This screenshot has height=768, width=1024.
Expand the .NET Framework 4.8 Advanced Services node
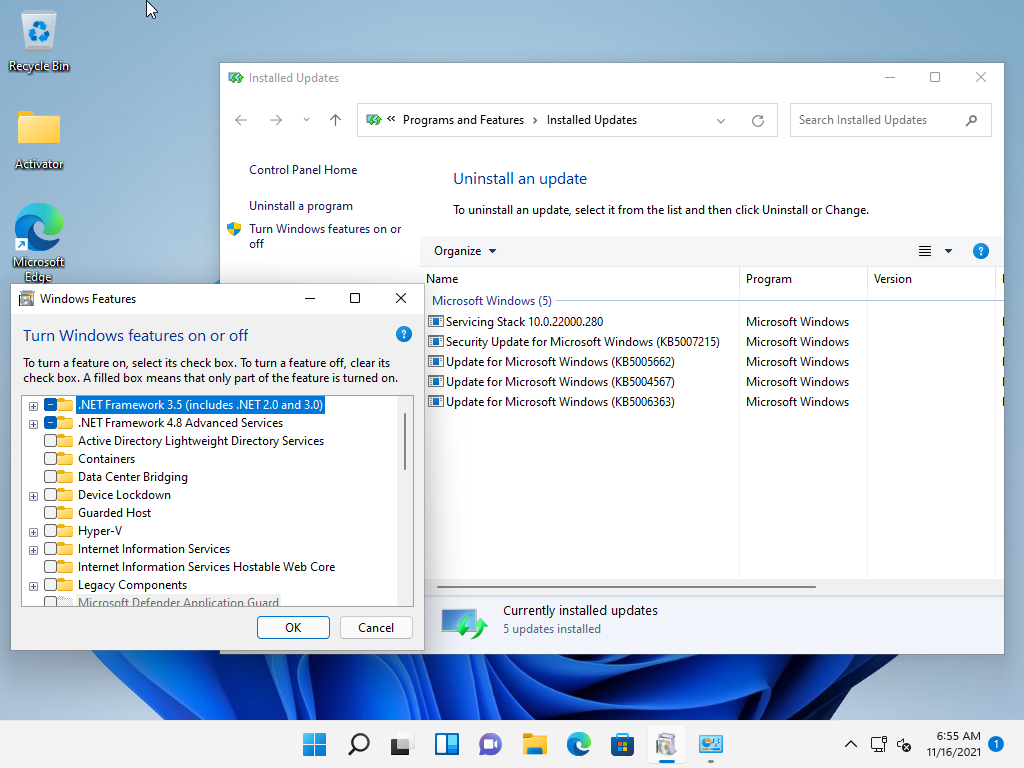[33, 424]
